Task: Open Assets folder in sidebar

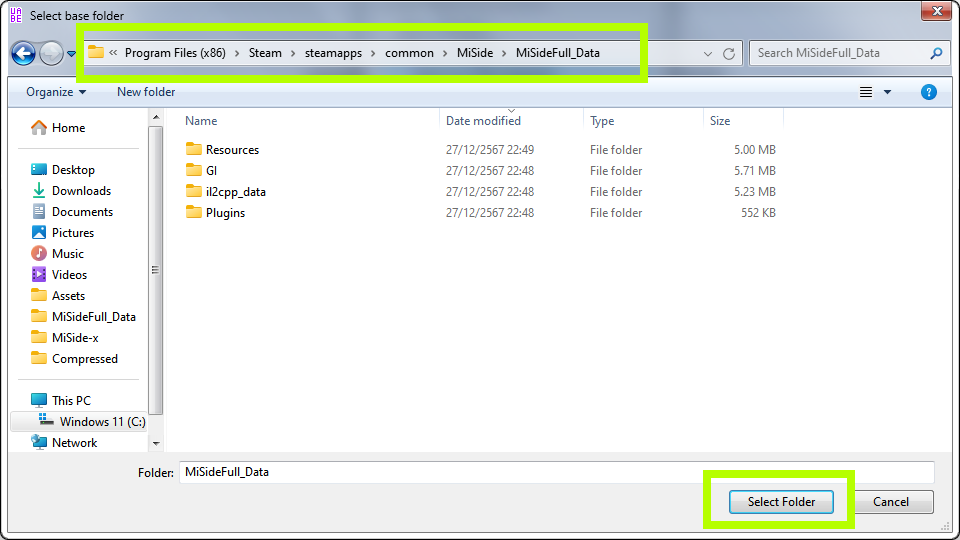Action: click(58, 296)
